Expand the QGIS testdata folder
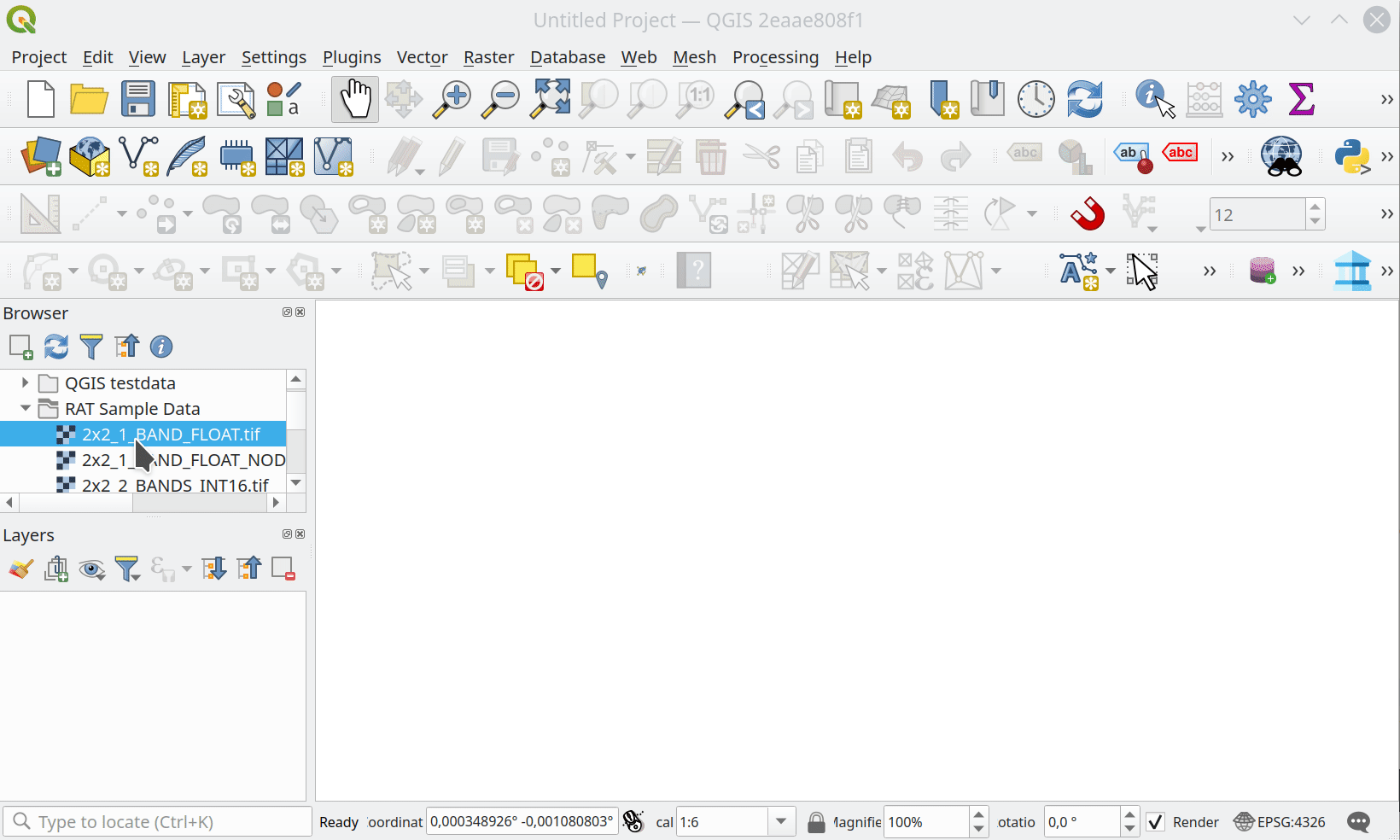Image resolution: width=1400 pixels, height=840 pixels. pyautogui.click(x=25, y=383)
